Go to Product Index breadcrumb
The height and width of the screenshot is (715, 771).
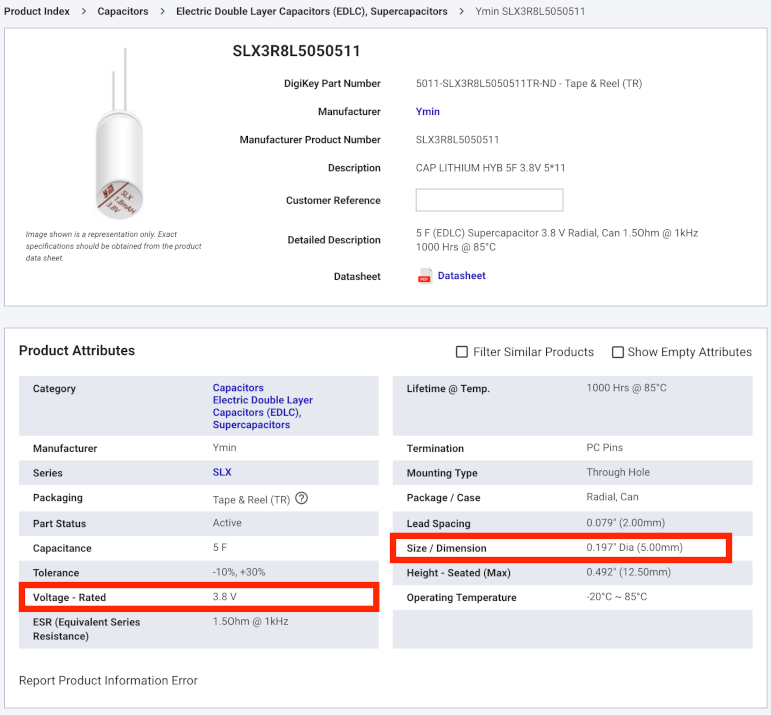click(x=37, y=11)
